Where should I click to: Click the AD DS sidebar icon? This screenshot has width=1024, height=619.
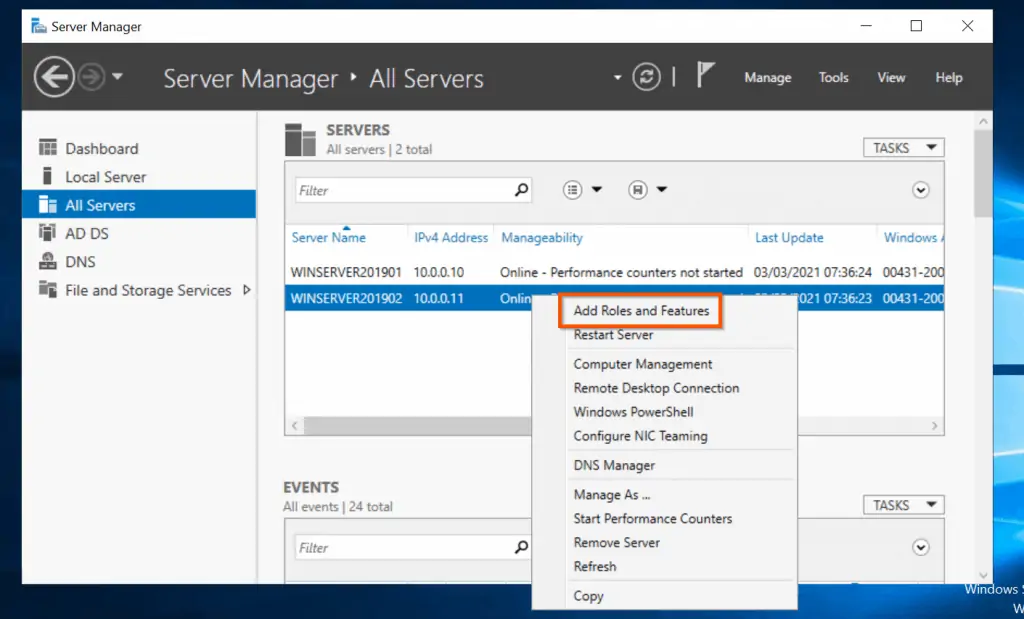(48, 232)
